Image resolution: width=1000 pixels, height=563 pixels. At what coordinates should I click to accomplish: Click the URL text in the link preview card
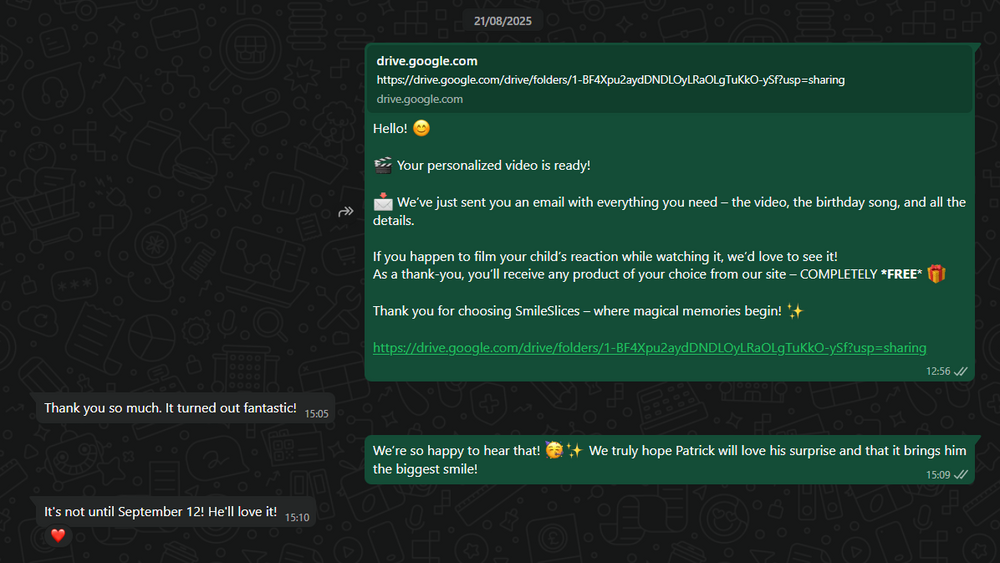click(610, 80)
